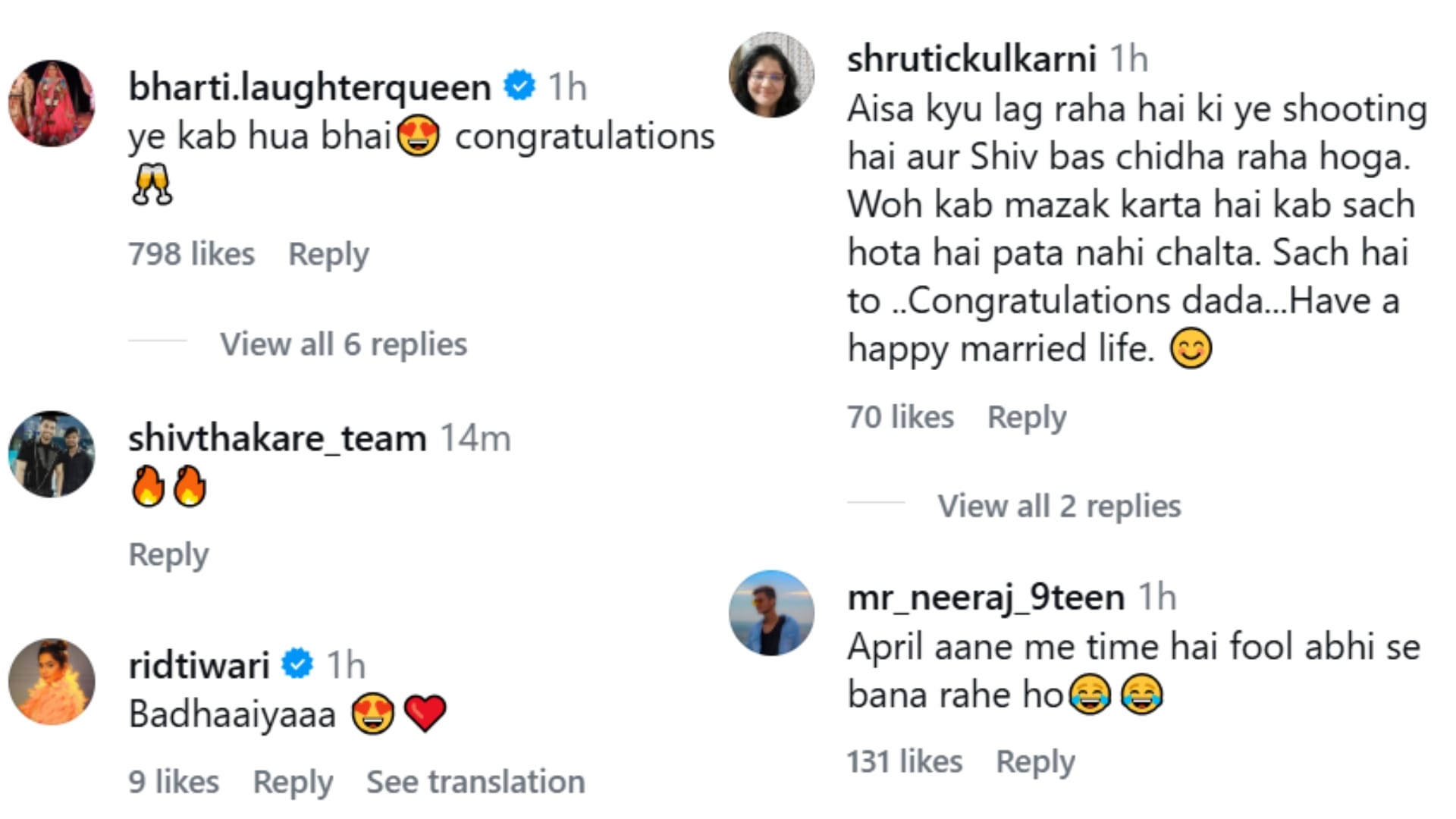Reply to shivthakare_team's fire emoji comment
1456x819 pixels.
pos(168,554)
